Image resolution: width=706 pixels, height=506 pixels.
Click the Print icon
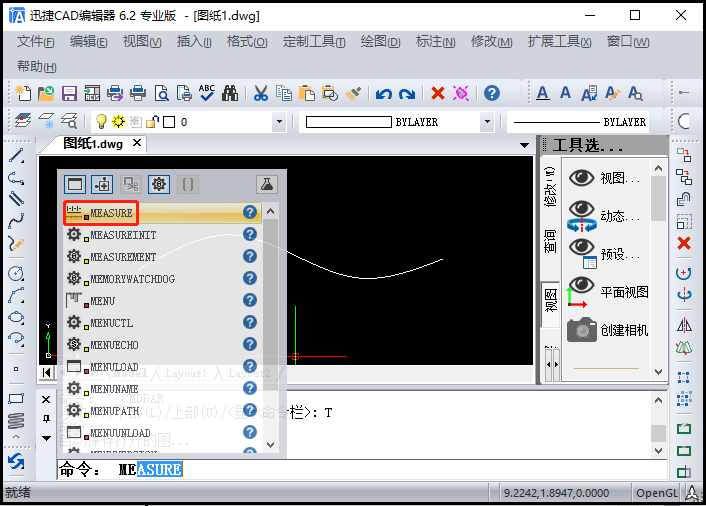(x=138, y=93)
